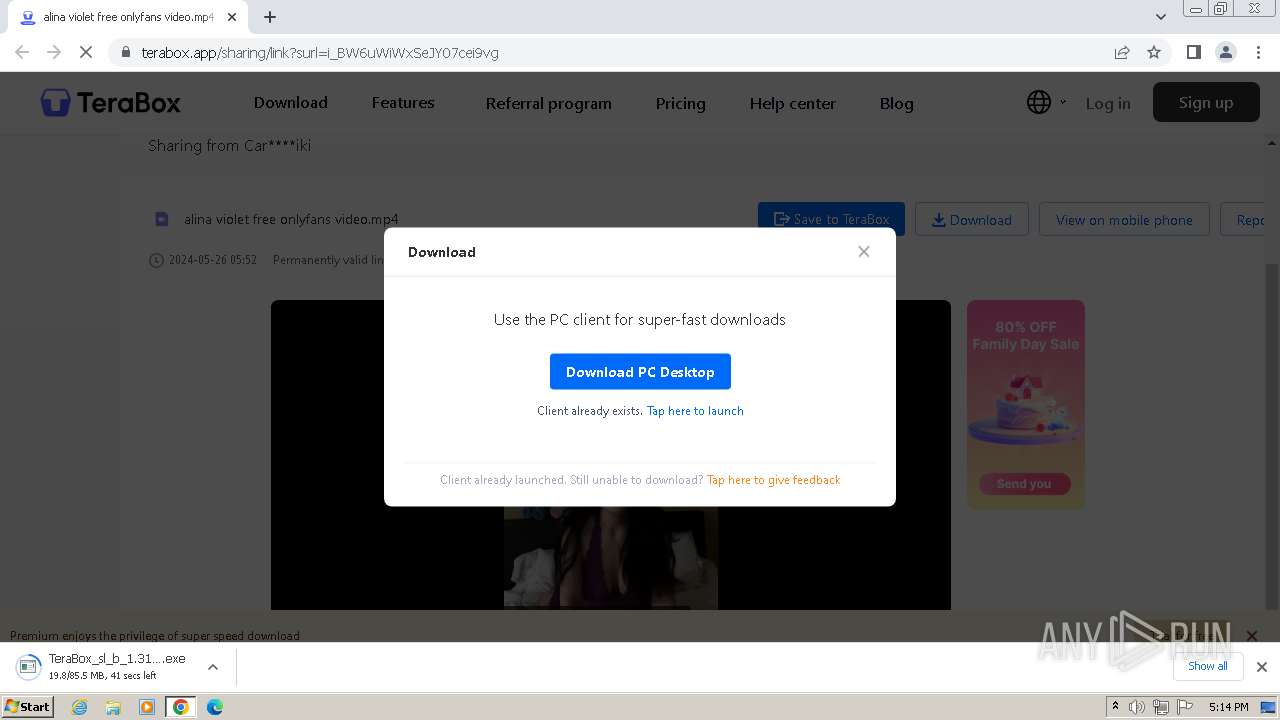1280x720 pixels.
Task: Open the Pricing page
Action: (680, 103)
